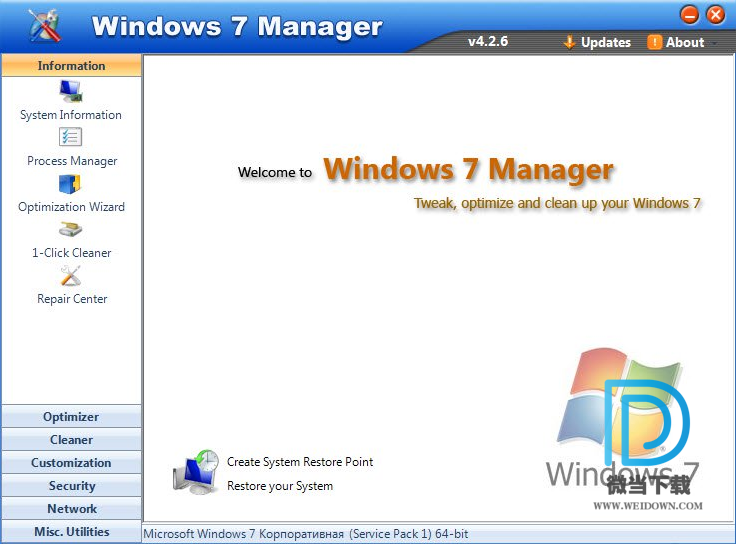The height and width of the screenshot is (544, 736).
Task: Click the Microsoft Windows 7 status bar text
Action: (x=306, y=534)
